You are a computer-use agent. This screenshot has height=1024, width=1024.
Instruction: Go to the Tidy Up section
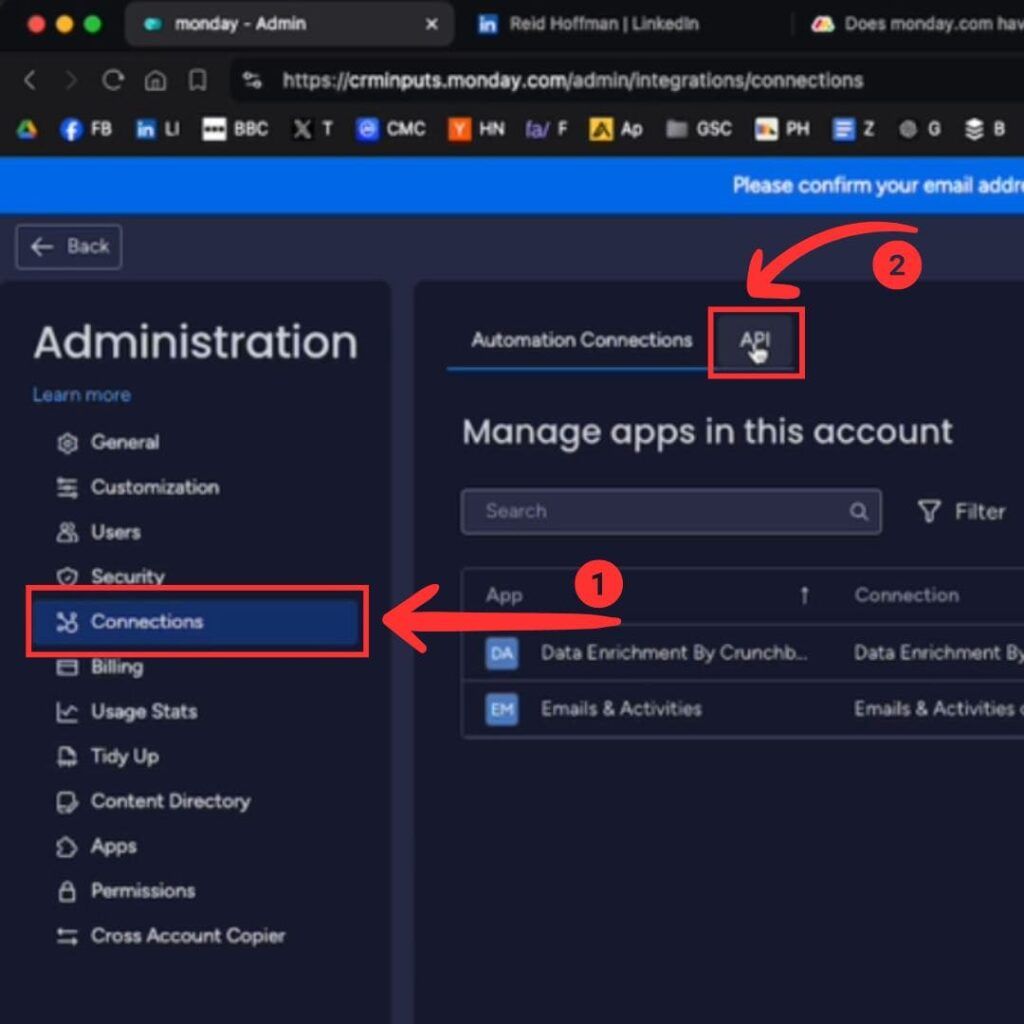pos(108,756)
